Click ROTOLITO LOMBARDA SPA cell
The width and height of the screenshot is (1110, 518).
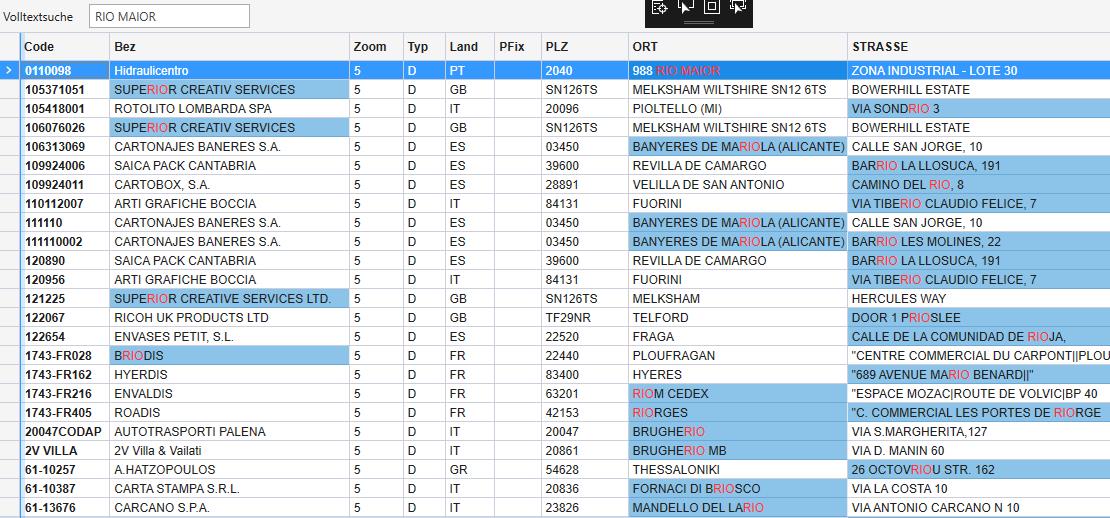click(x=229, y=109)
